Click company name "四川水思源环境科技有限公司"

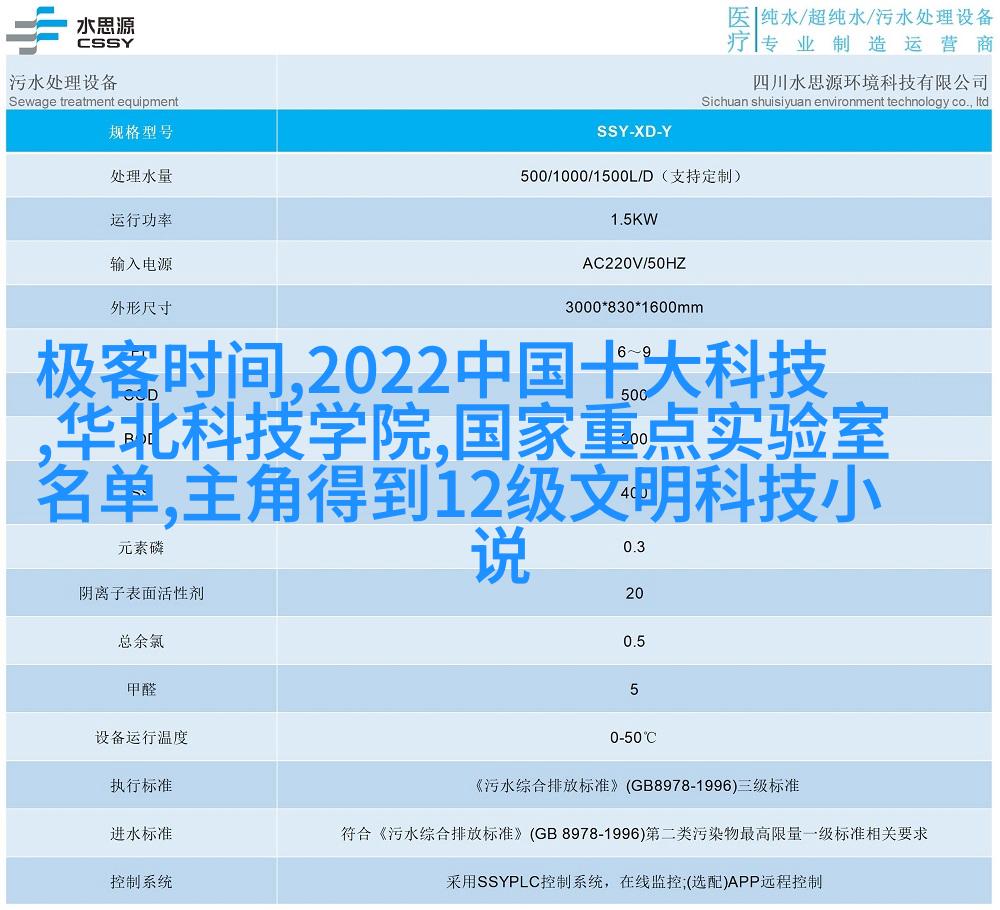click(870, 82)
